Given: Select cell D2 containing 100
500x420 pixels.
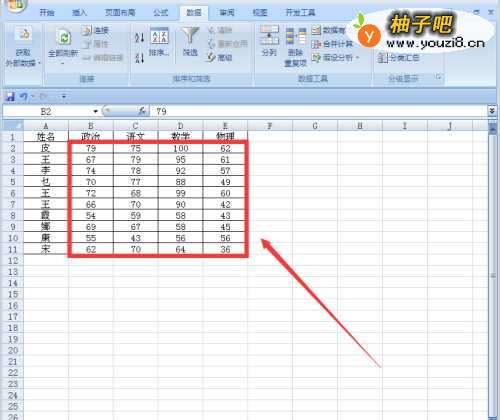Looking at the screenshot, I should coord(180,148).
